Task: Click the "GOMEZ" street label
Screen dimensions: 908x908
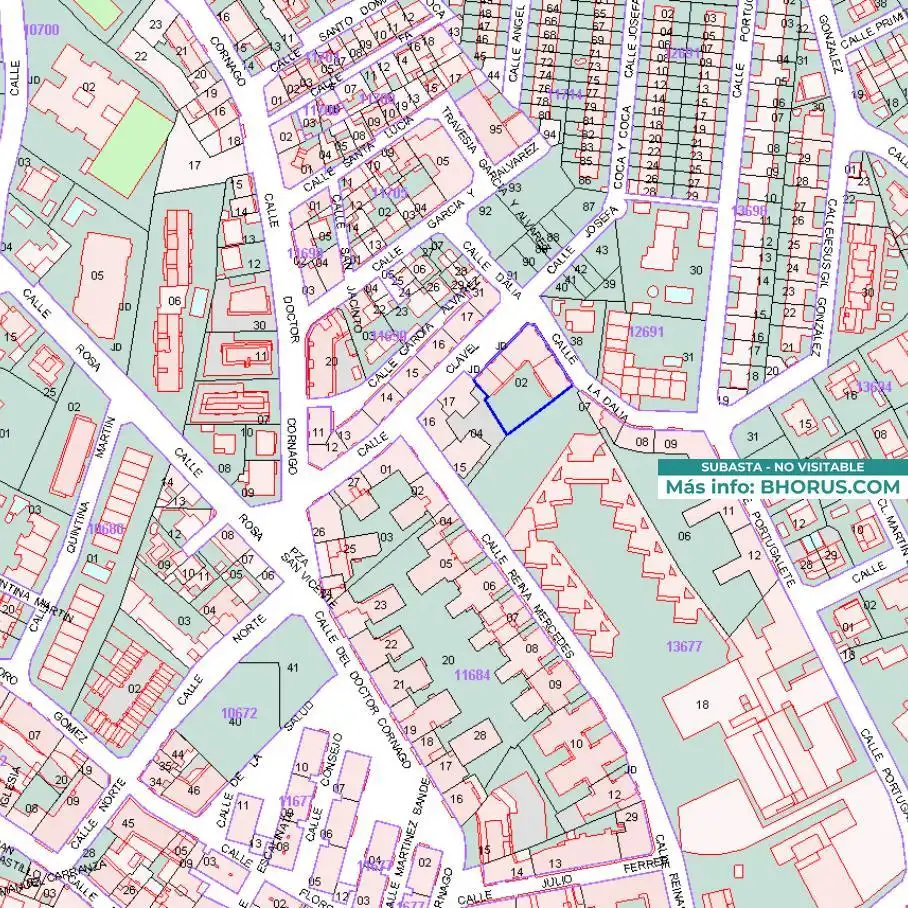Action: (70, 727)
